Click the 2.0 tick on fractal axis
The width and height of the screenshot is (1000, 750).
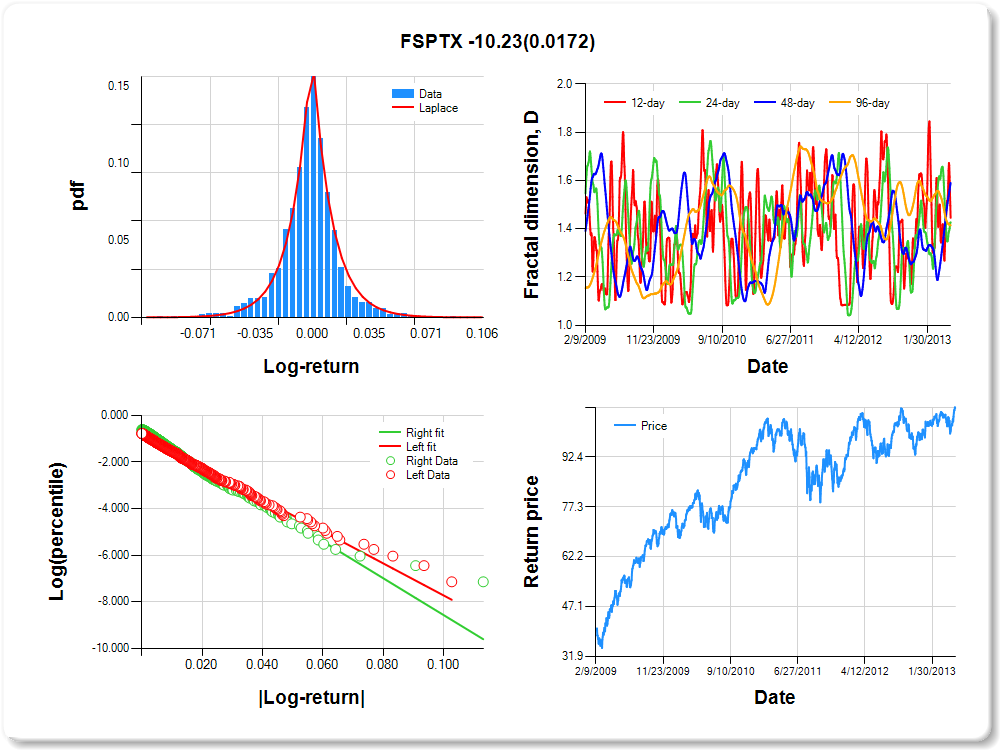point(564,84)
